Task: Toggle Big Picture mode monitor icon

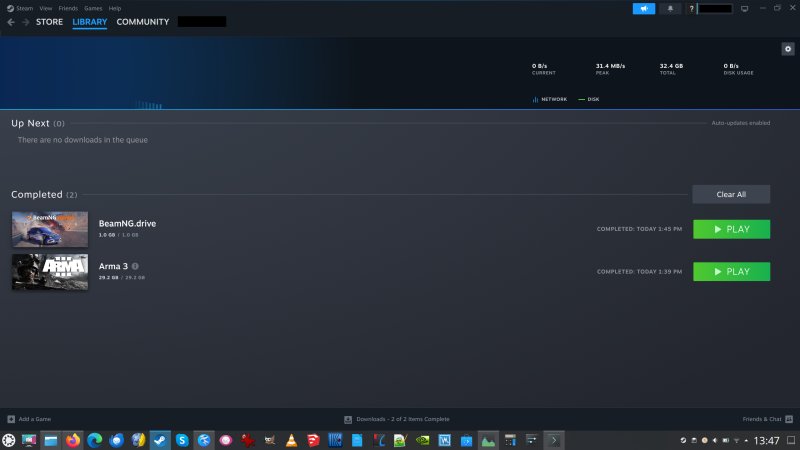Action: coord(744,9)
